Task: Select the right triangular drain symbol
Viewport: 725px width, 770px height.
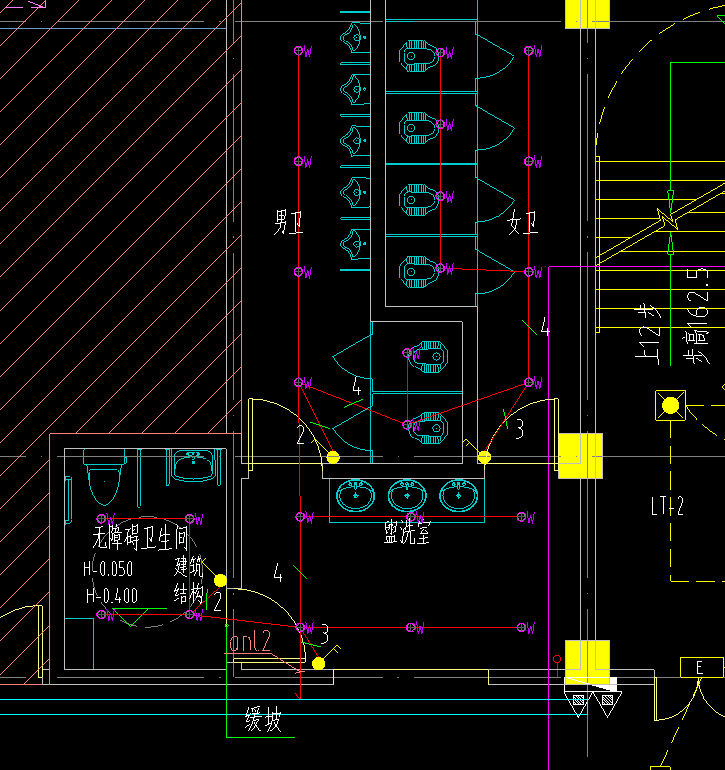Action: (608, 702)
